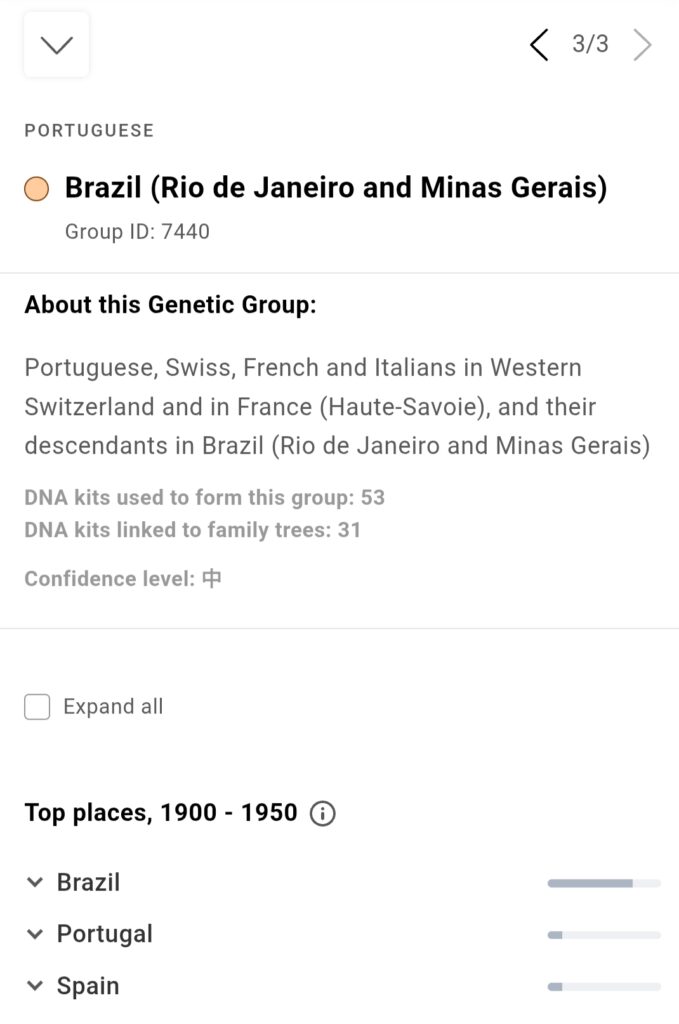Select the Brazil place name
This screenshot has height=1024, width=679.
pos(88,882)
